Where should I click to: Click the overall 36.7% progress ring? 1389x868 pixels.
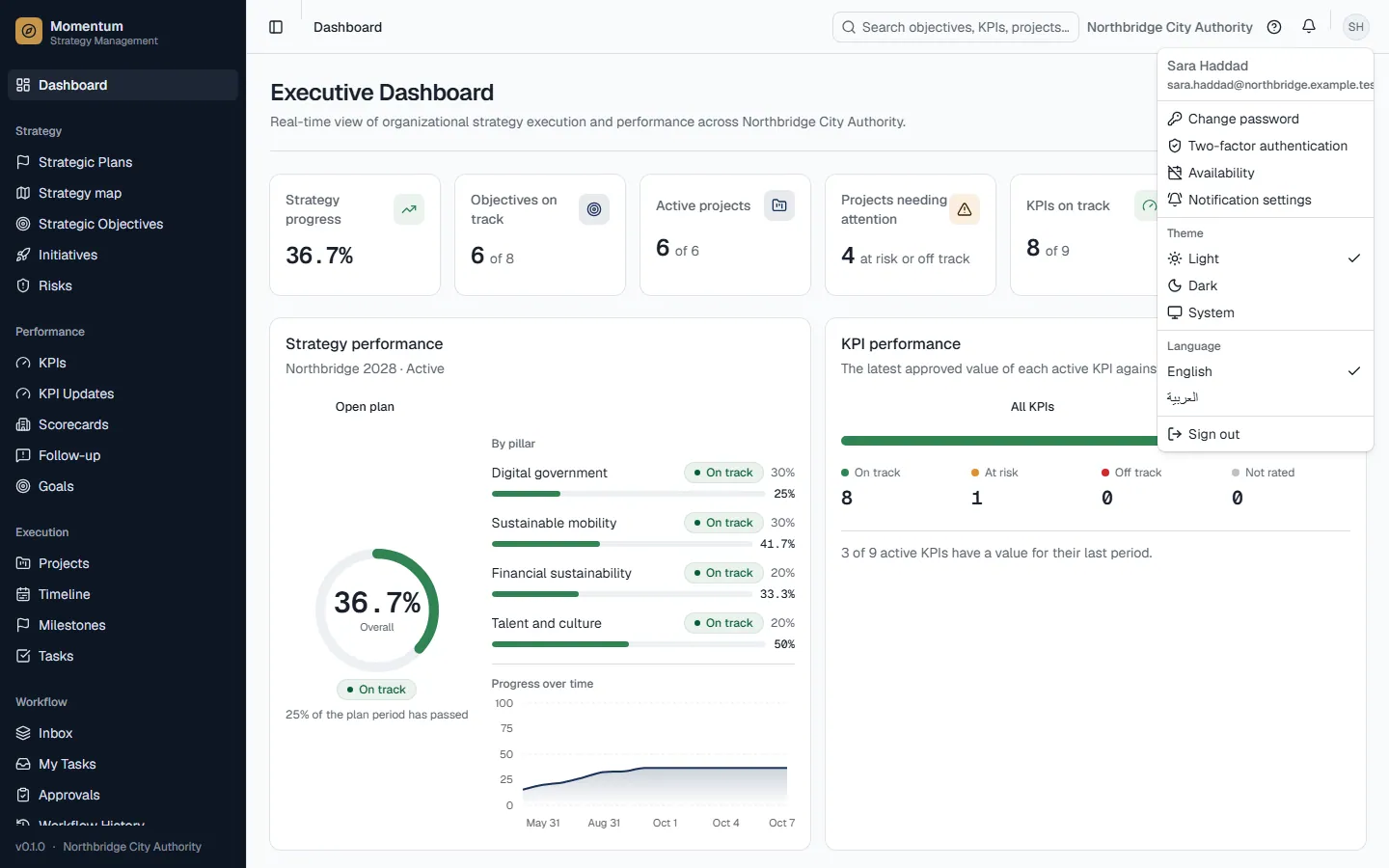click(377, 610)
